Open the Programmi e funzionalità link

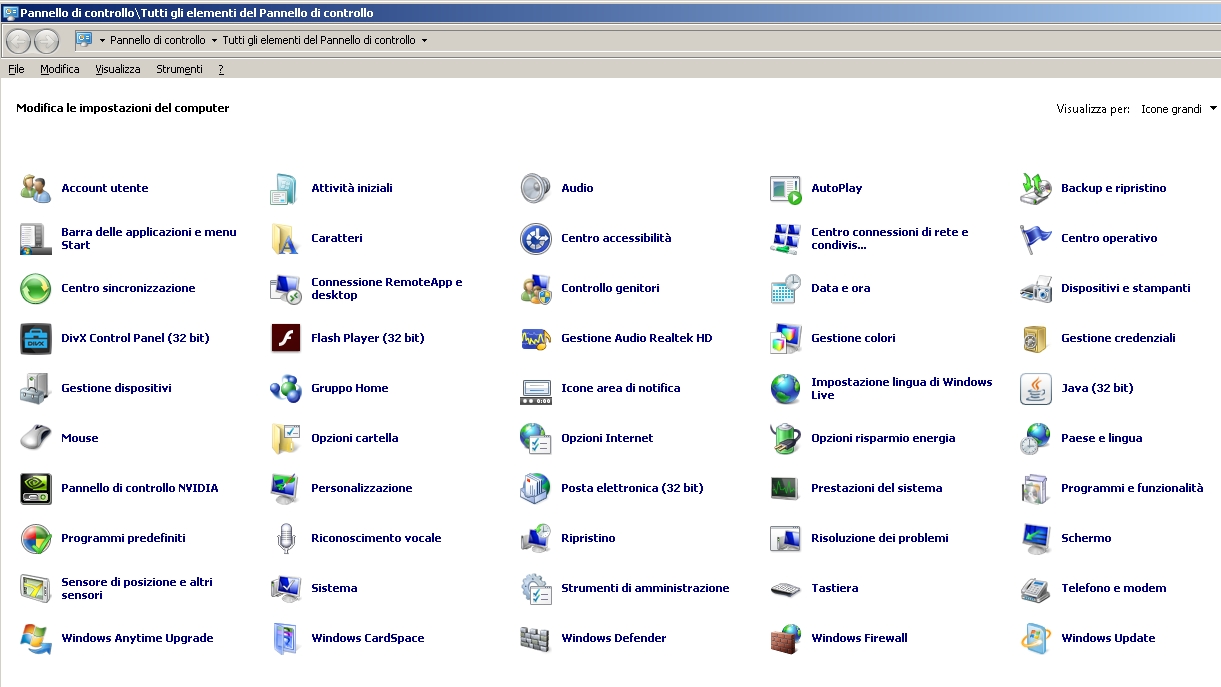pyautogui.click(x=1132, y=488)
